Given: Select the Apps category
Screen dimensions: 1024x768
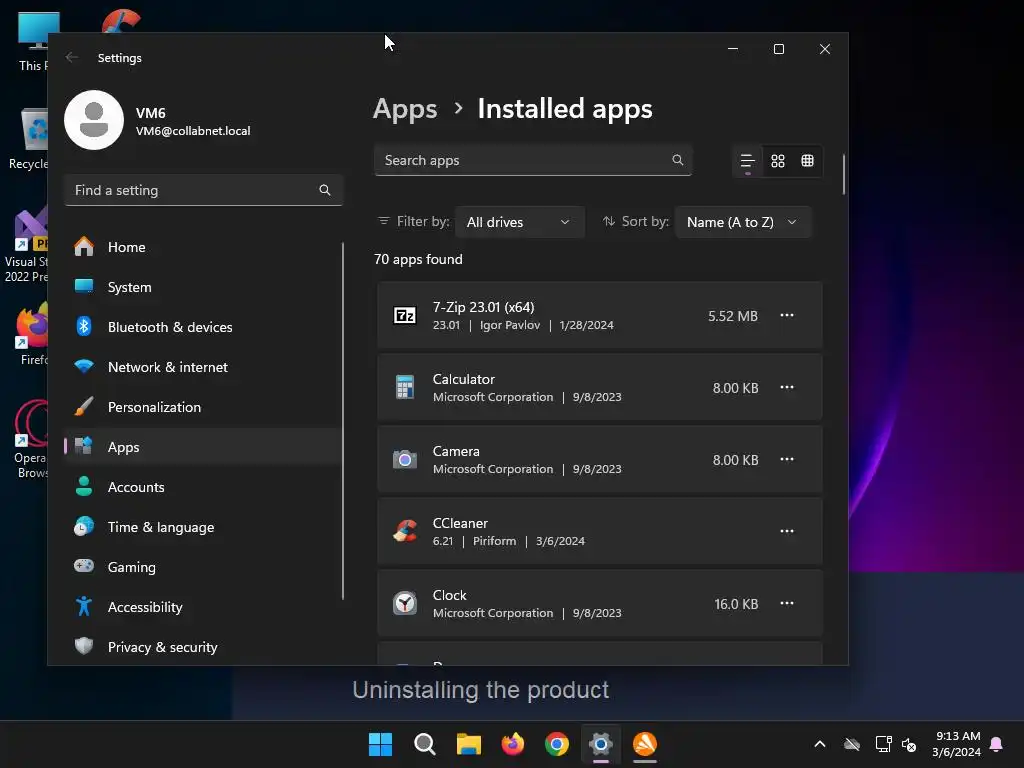Looking at the screenshot, I should (x=202, y=447).
